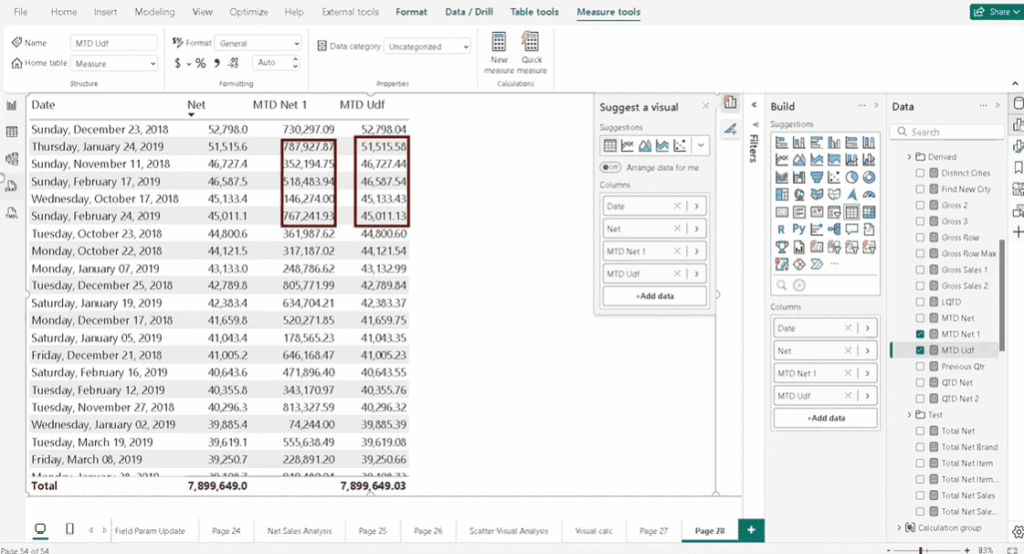Select the Matrix visual
The image size is (1024, 554).
(869, 212)
